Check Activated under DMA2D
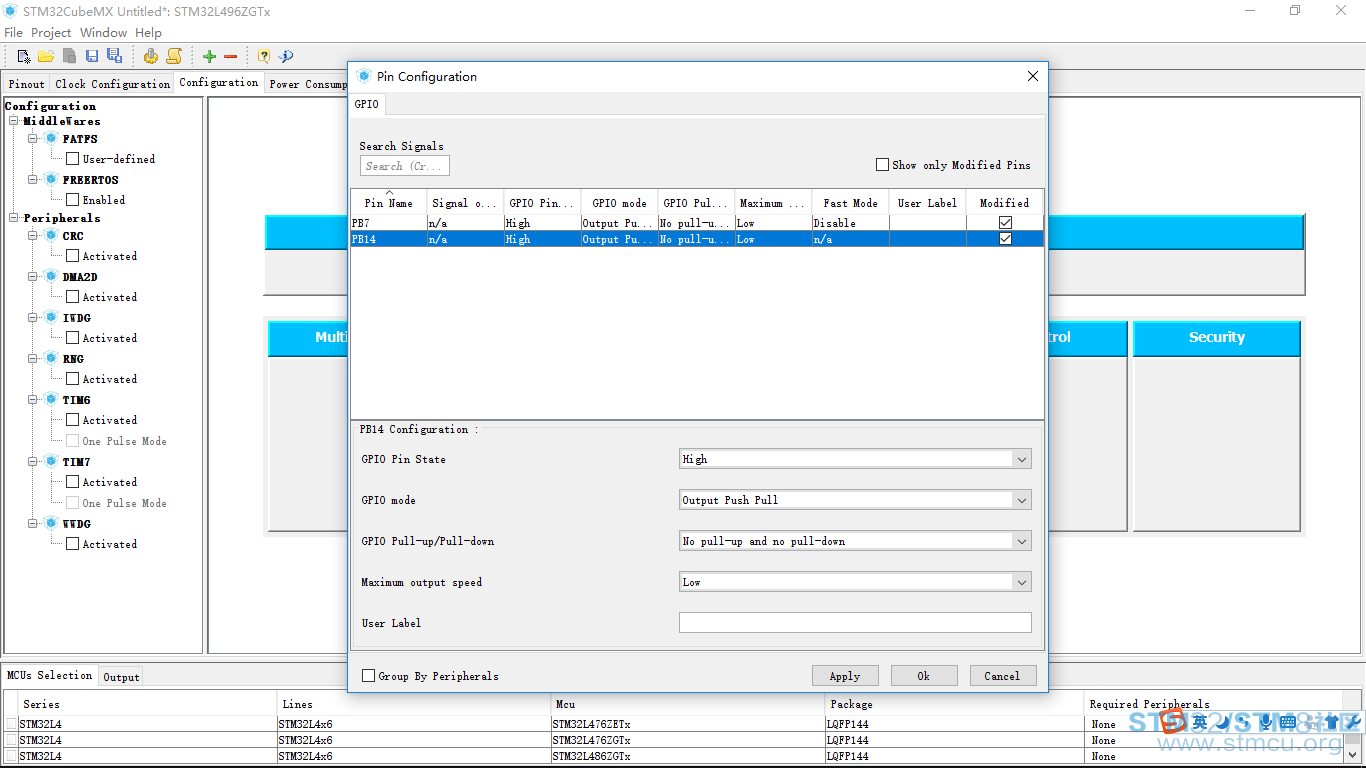Screen dimensions: 1366x768 72,297
